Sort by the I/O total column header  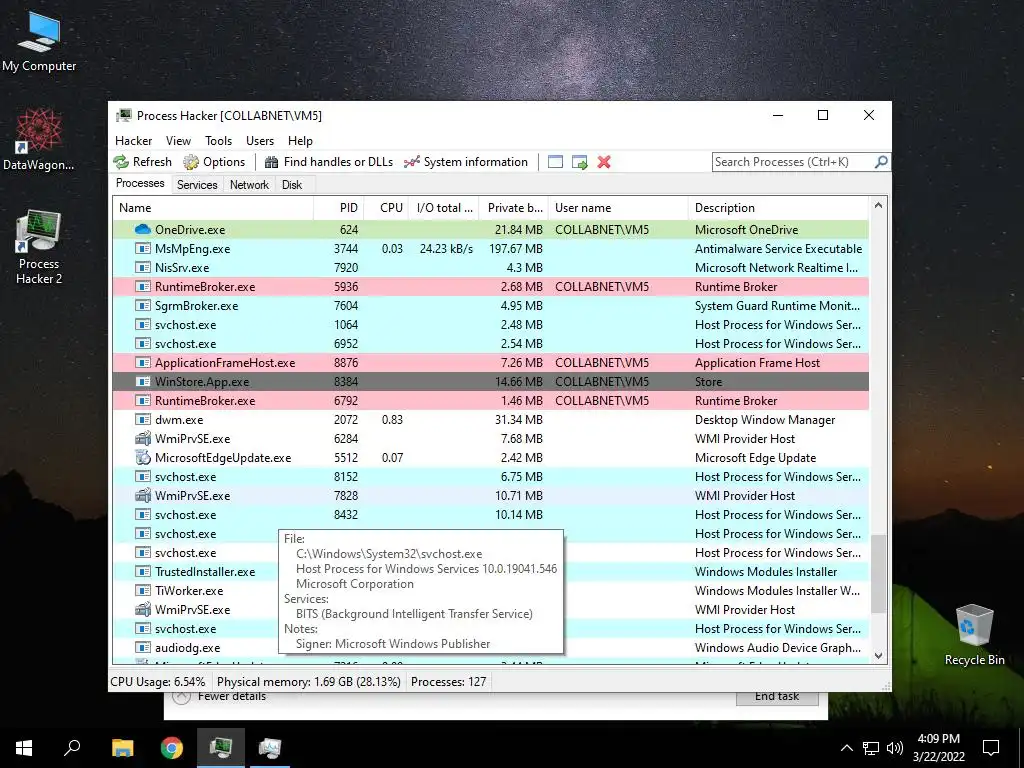[x=444, y=208]
